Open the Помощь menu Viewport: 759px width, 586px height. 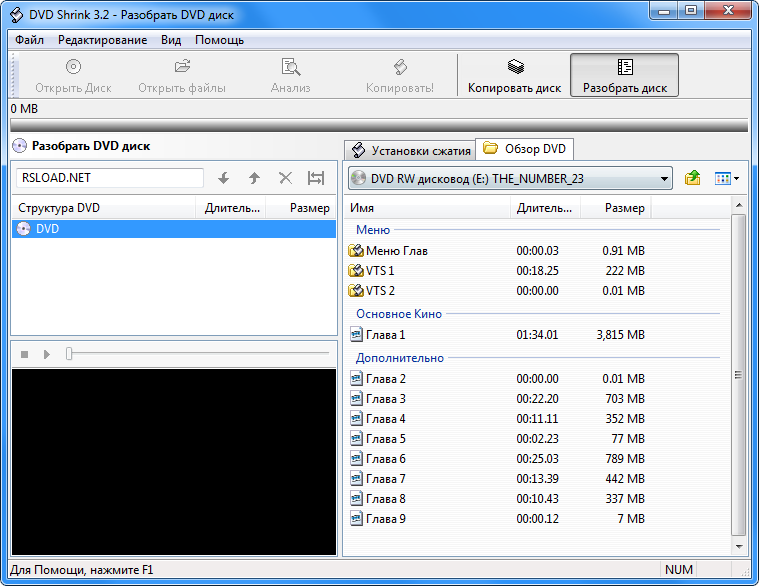219,40
